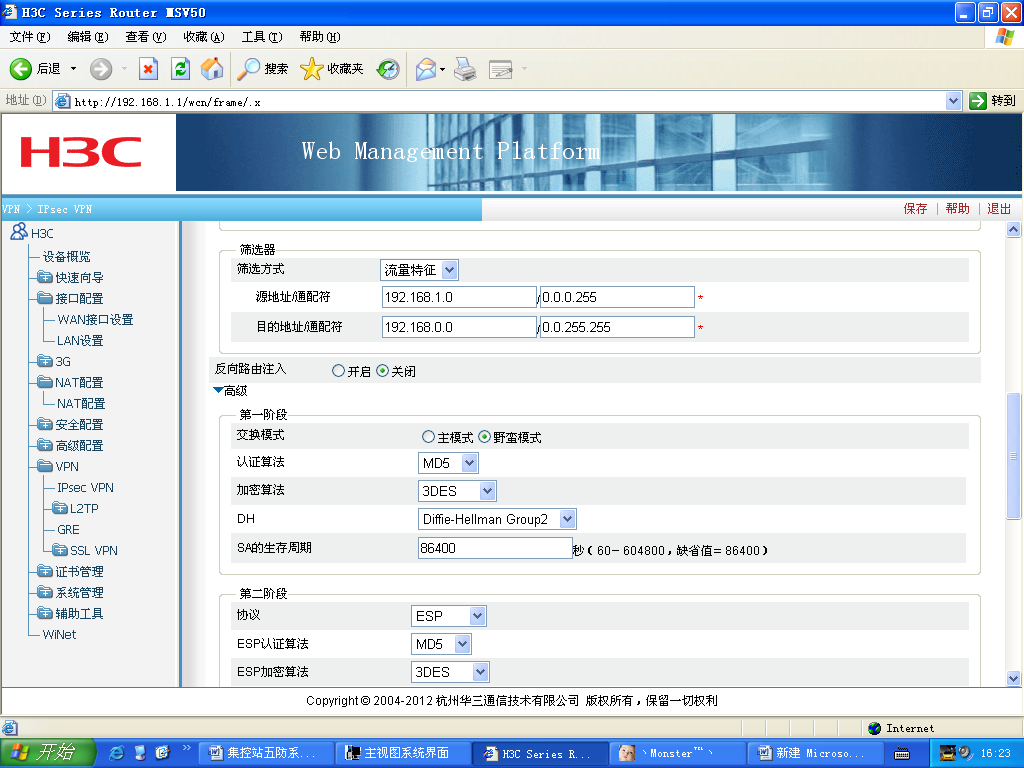
Task: Open the browser Home page icon
Action: 211,69
